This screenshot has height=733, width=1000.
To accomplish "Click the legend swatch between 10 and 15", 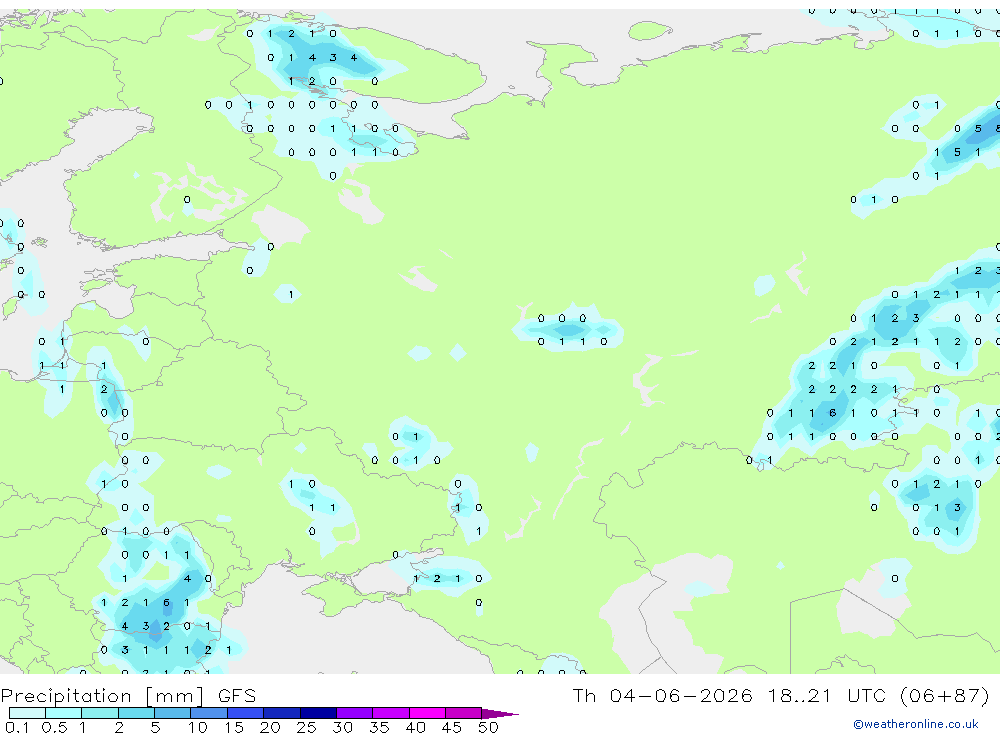I will click(x=209, y=713).
